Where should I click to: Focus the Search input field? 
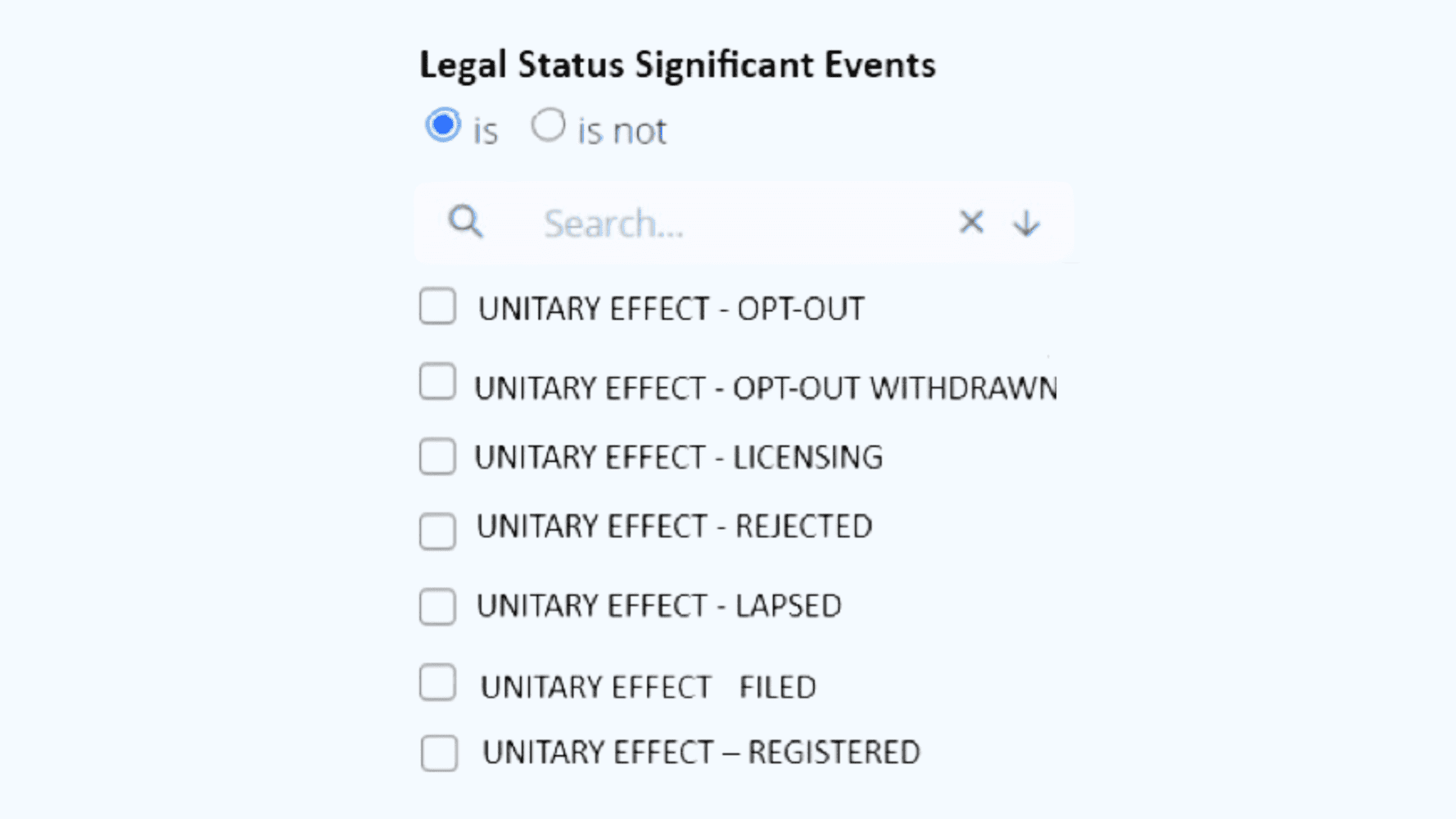click(737, 223)
